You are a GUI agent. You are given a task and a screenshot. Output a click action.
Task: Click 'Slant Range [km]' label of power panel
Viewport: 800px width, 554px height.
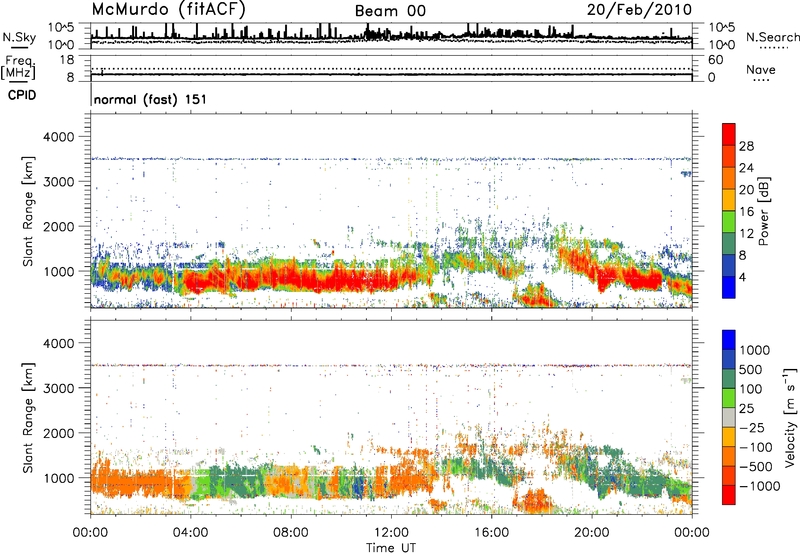point(28,211)
